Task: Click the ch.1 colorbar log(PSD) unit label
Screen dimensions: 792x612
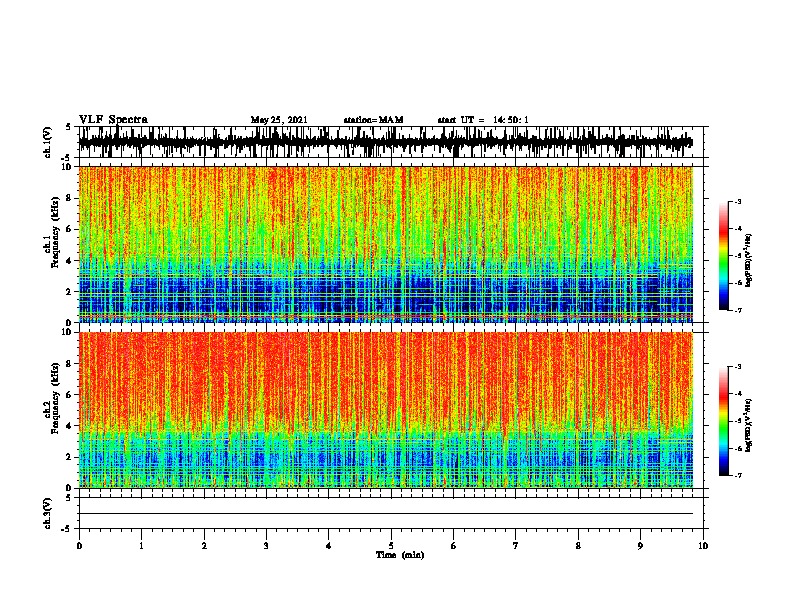Action: pos(749,260)
